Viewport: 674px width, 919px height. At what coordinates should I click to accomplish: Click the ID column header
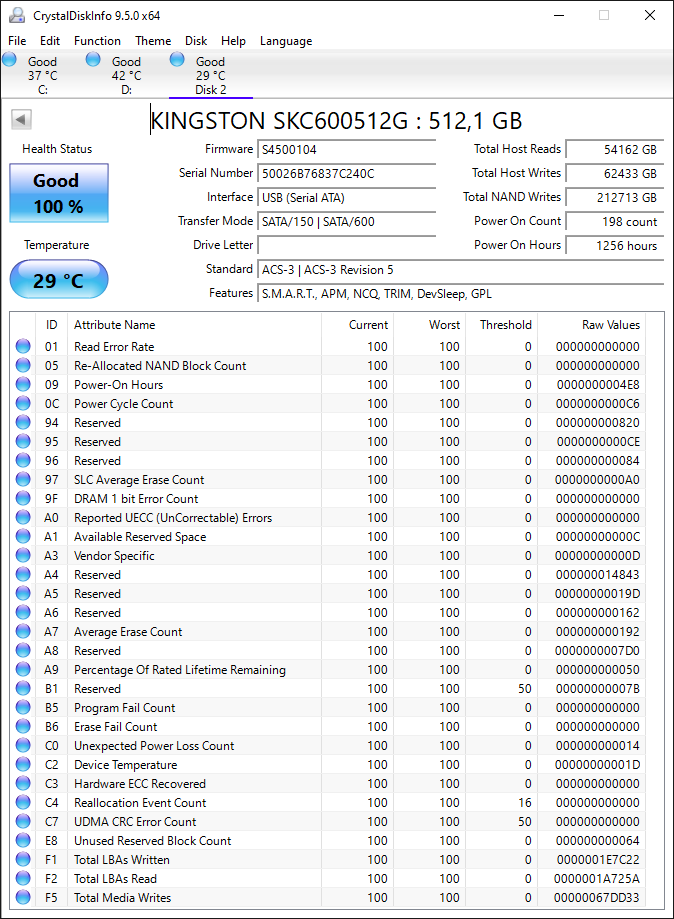click(52, 325)
